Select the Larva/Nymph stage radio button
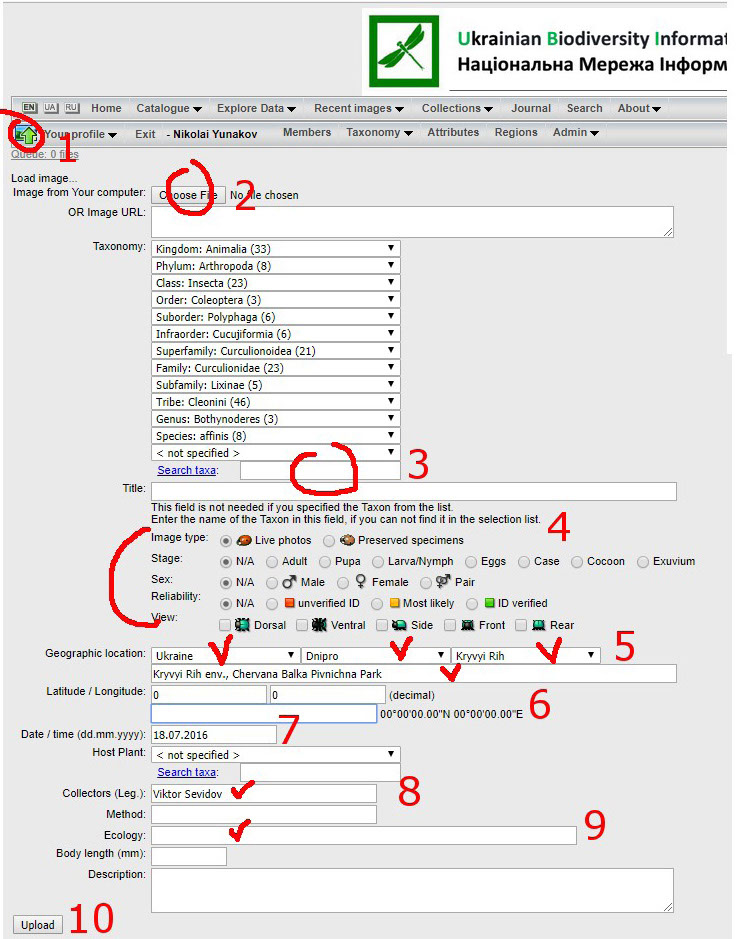 pyautogui.click(x=378, y=562)
